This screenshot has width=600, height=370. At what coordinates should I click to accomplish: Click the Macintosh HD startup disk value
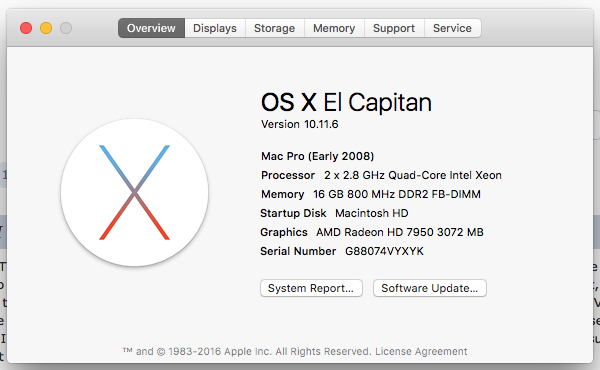pos(372,213)
